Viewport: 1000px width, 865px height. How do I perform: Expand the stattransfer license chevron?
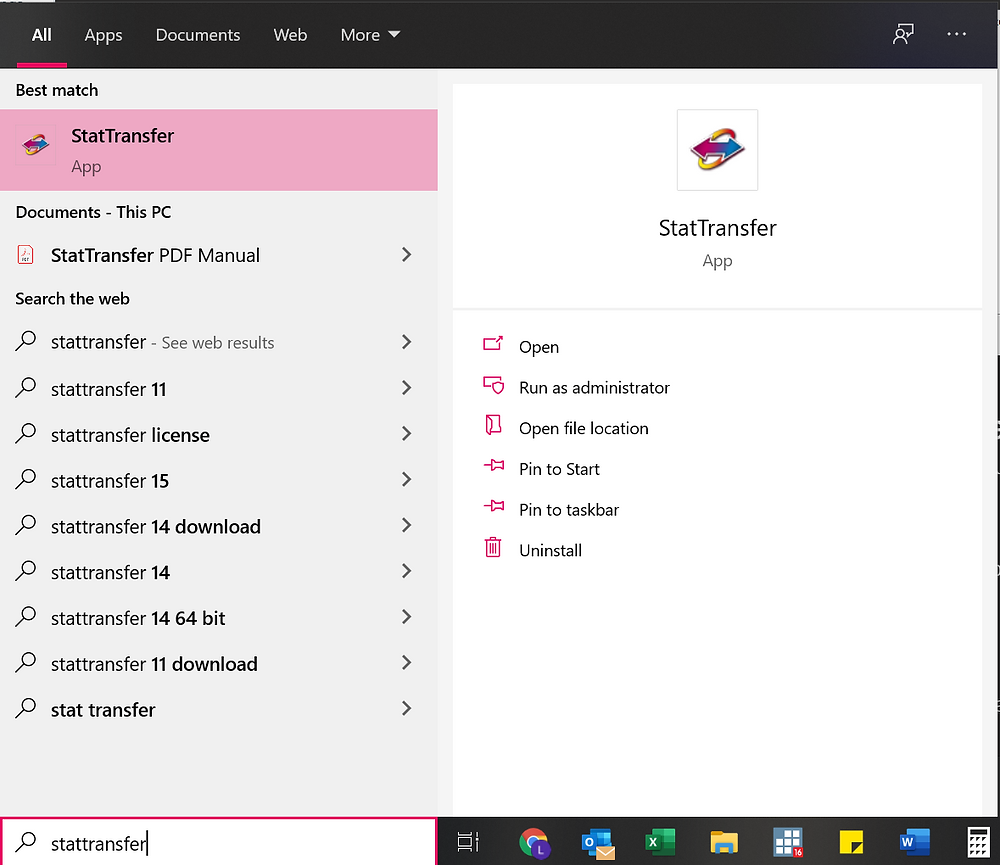[406, 434]
